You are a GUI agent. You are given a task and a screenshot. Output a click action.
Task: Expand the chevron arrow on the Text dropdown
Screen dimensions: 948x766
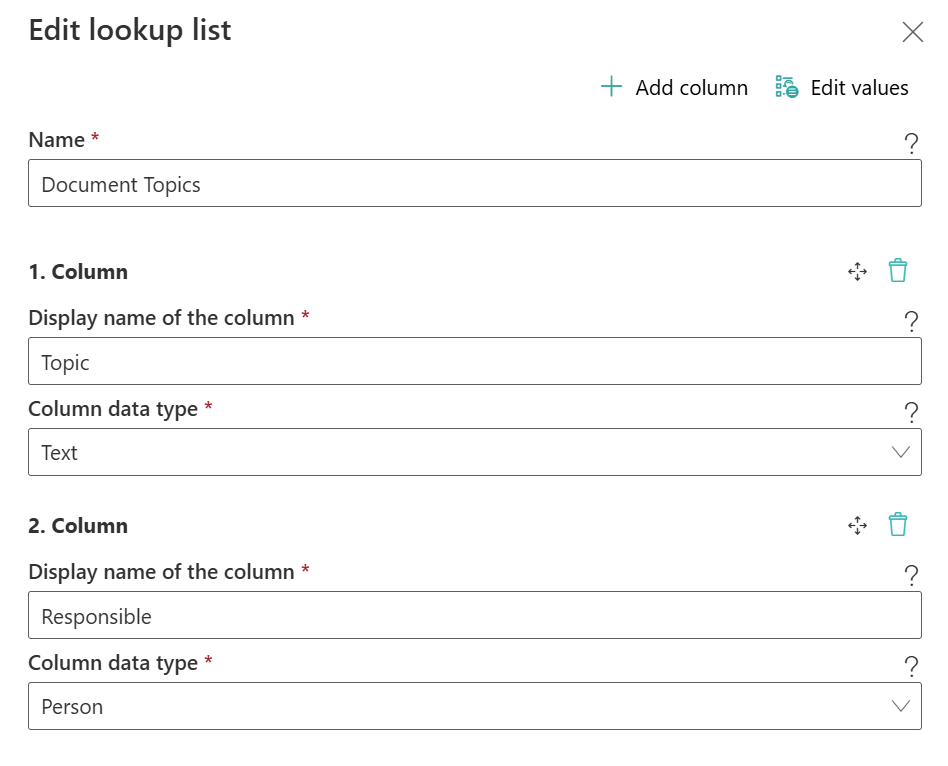(900, 453)
